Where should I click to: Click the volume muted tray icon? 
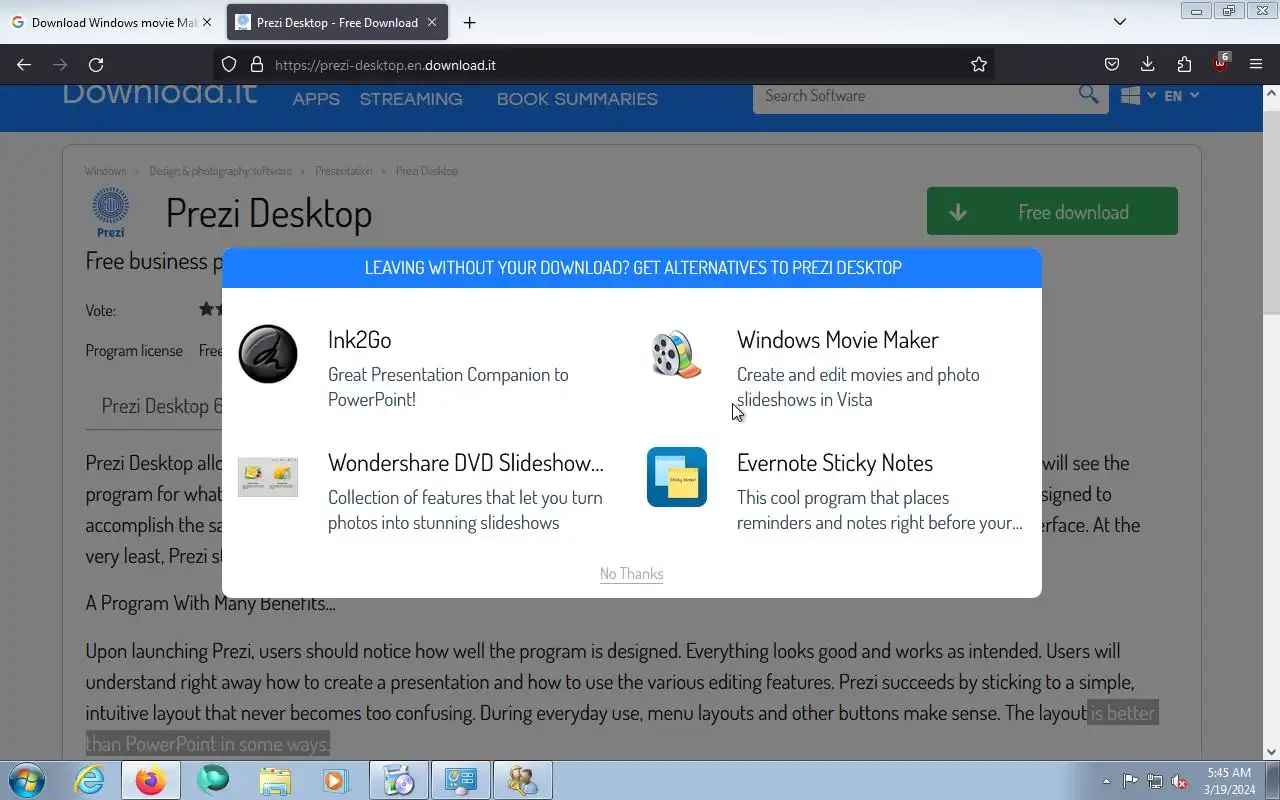1180,781
